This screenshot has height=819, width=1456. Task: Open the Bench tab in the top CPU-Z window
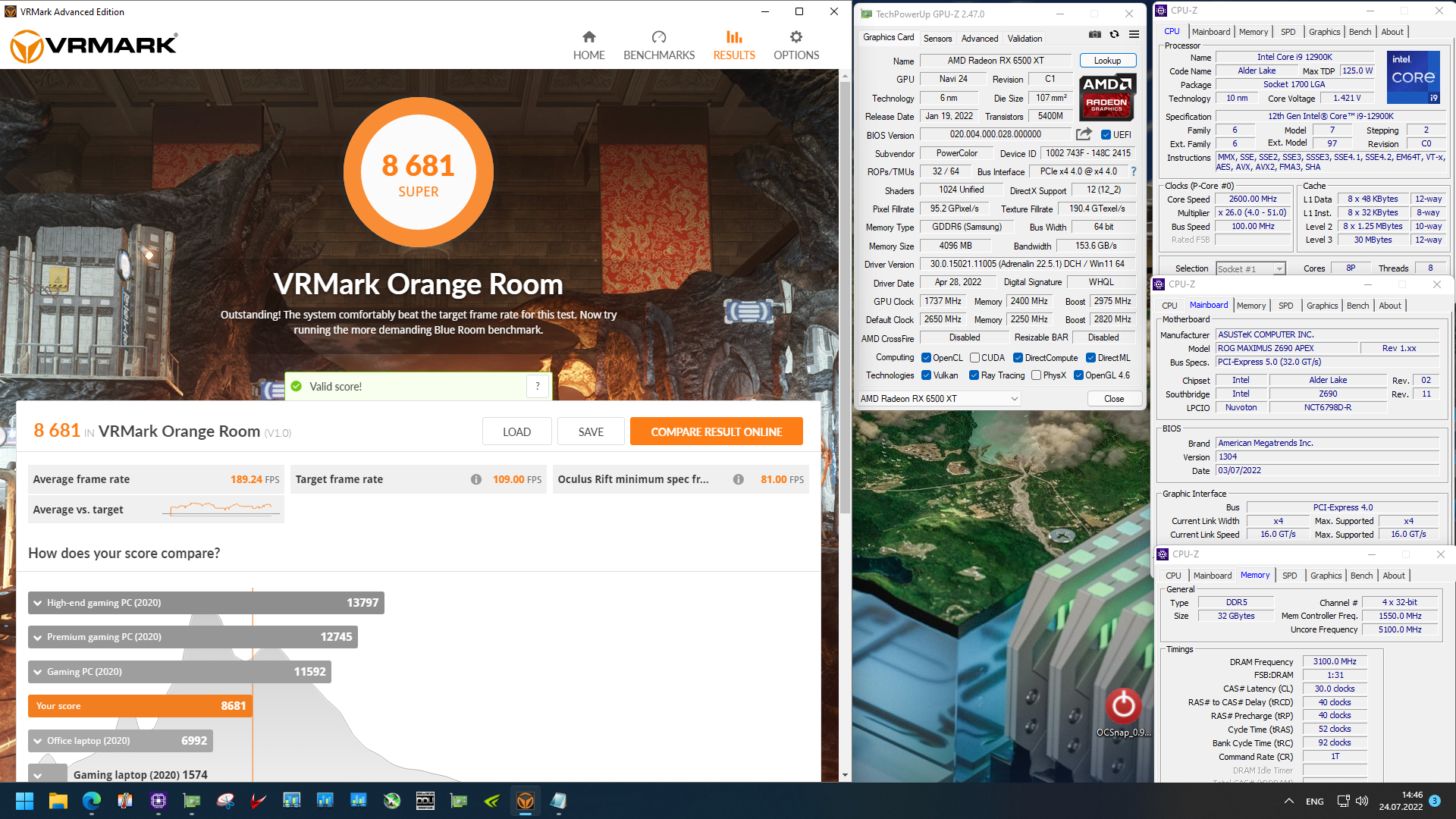pos(1360,32)
